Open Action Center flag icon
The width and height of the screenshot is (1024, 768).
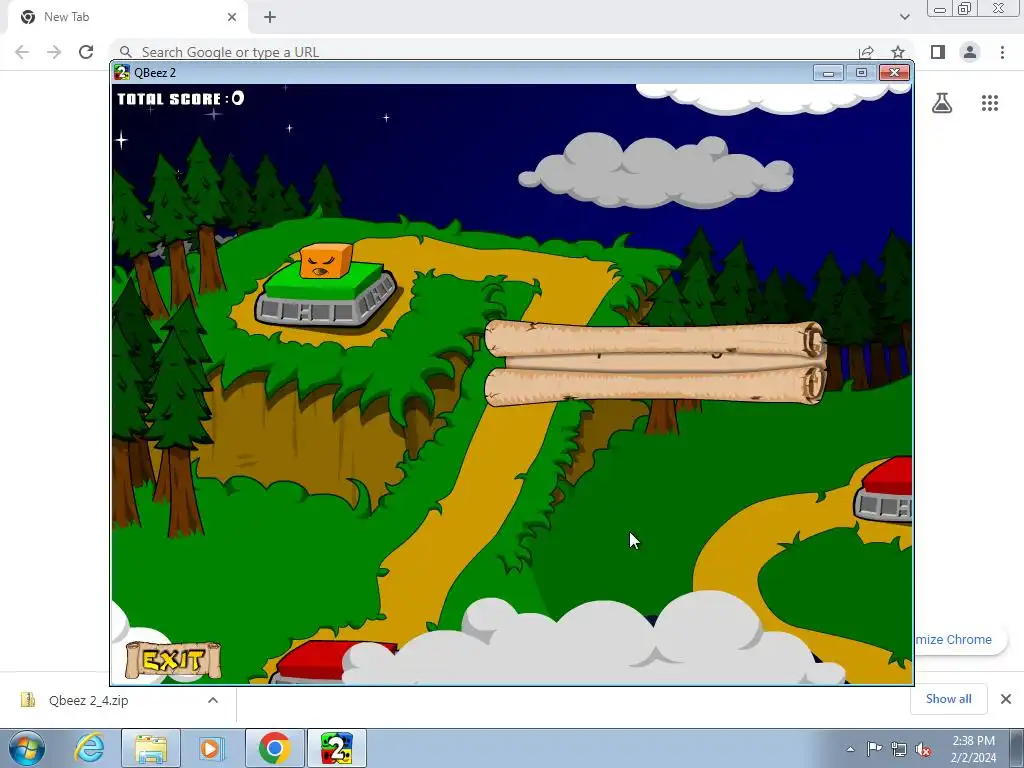[874, 749]
